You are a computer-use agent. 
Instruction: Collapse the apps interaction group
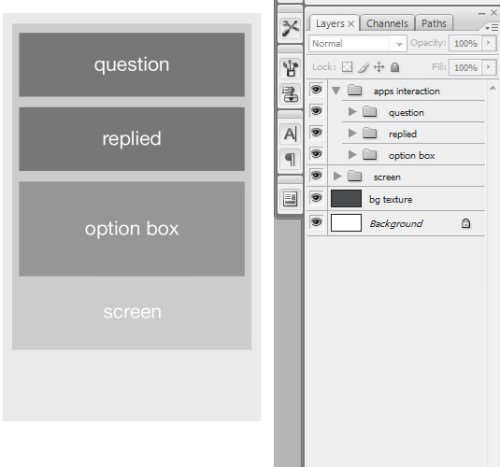click(x=336, y=90)
